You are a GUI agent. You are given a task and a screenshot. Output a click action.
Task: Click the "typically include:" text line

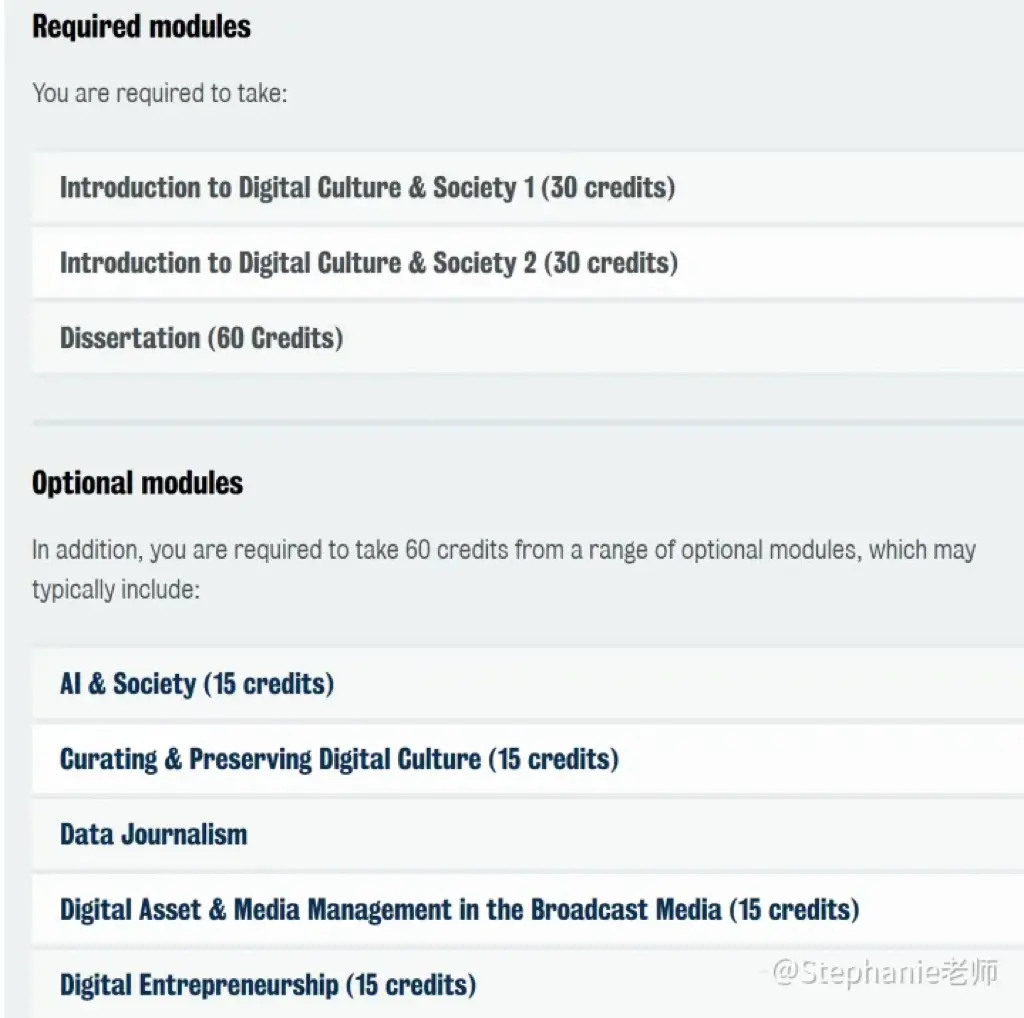point(115,590)
